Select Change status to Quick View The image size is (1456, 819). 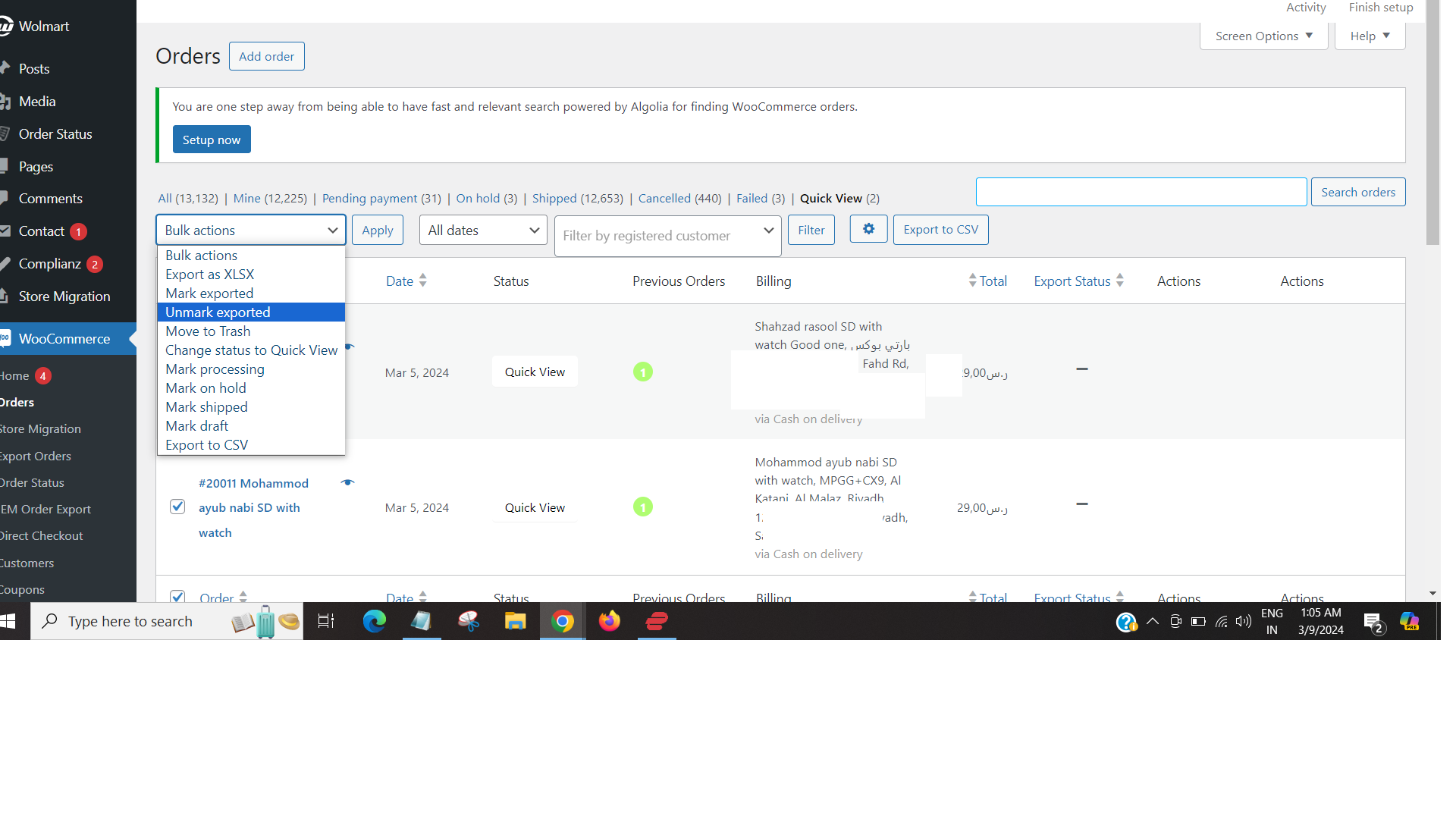[x=251, y=350]
